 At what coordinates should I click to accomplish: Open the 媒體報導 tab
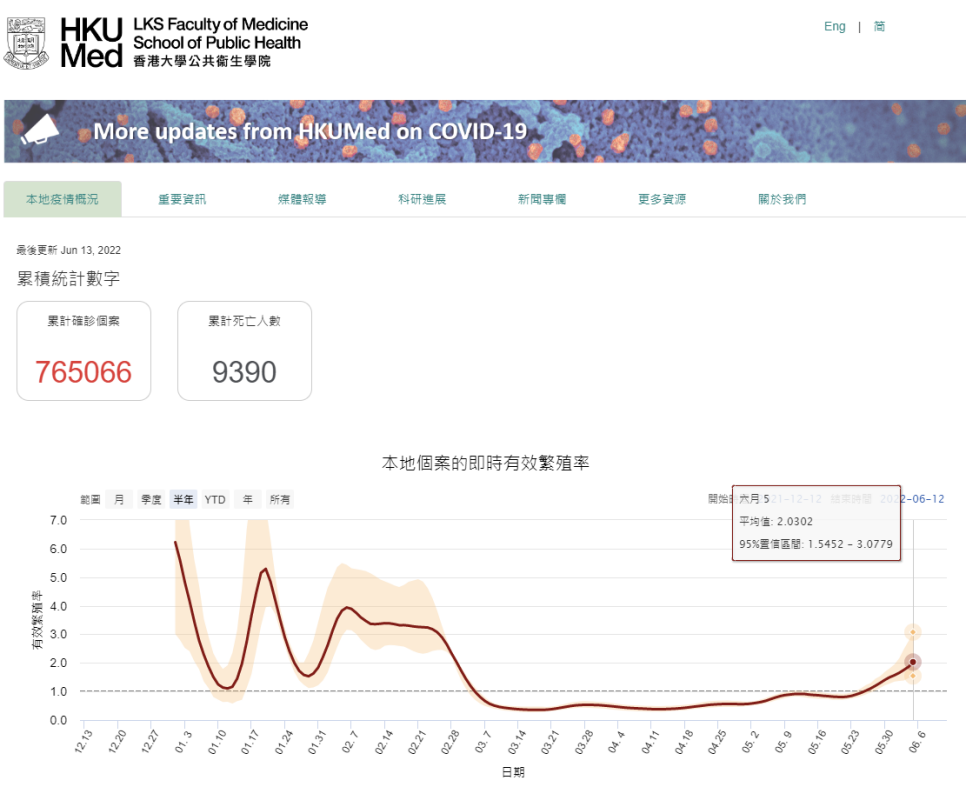pyautogui.click(x=302, y=199)
